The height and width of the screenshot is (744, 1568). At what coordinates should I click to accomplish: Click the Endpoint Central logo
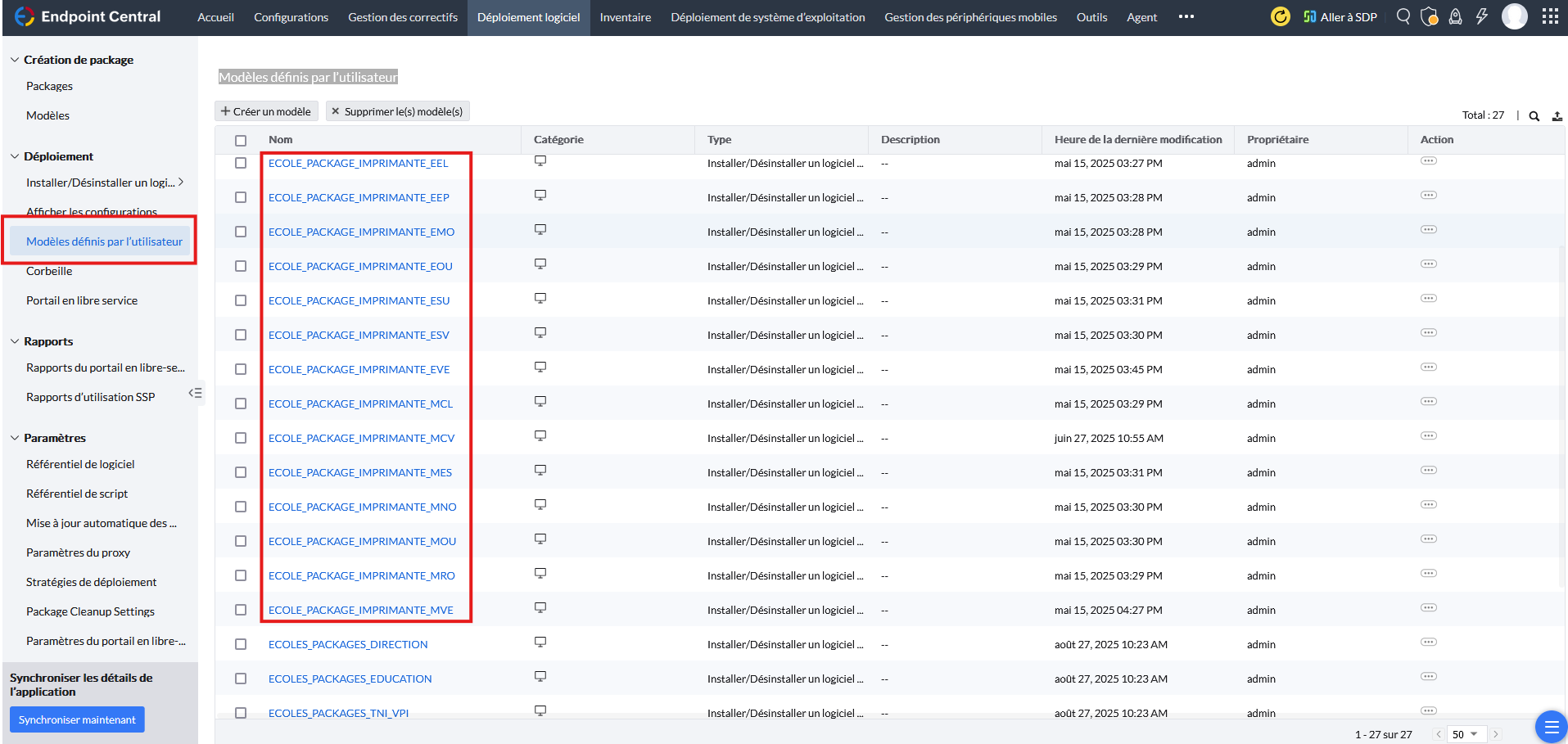pyautogui.click(x=88, y=16)
